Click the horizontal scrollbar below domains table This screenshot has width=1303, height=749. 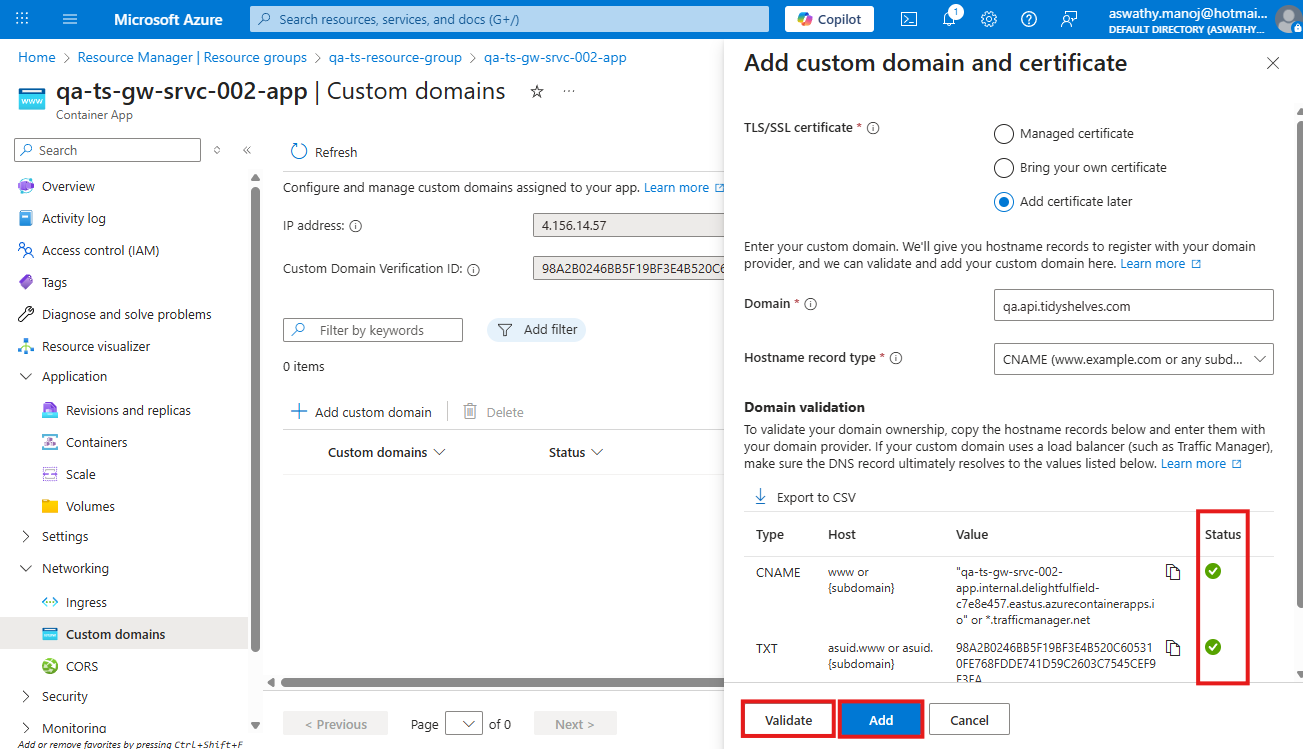(x=504, y=683)
